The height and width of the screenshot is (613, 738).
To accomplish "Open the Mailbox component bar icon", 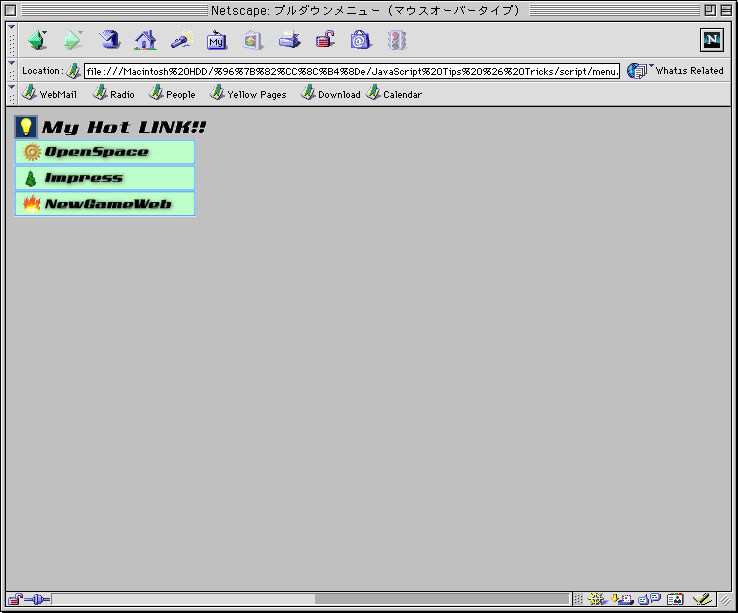I will (x=622, y=599).
